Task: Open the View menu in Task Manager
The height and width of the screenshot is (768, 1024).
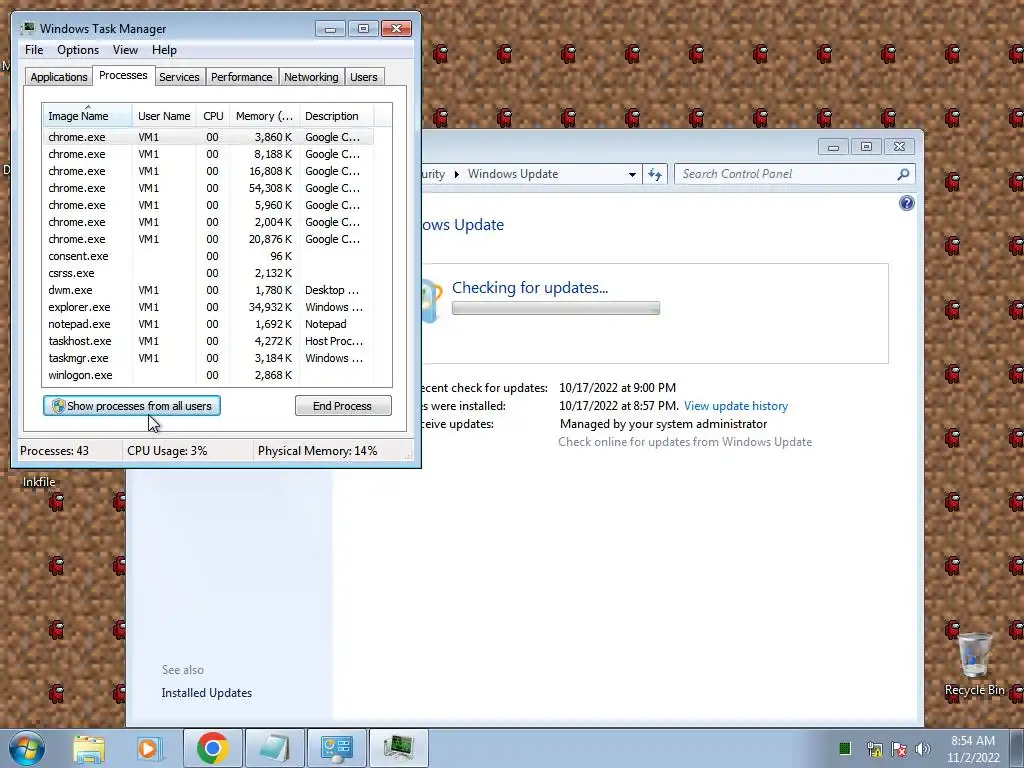Action: [125, 50]
